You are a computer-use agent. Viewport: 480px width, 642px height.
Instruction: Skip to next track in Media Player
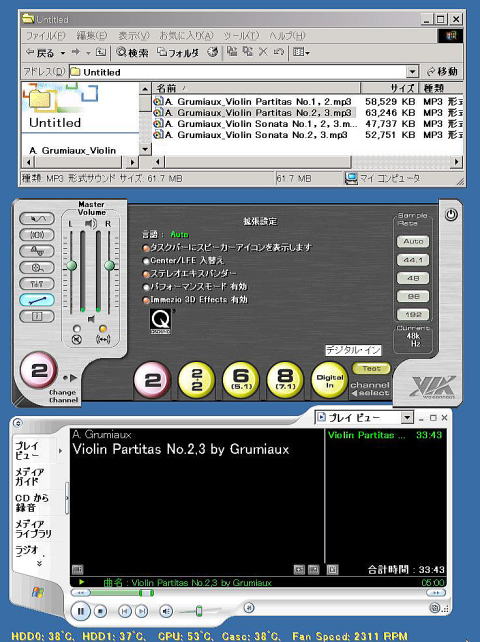click(x=141, y=611)
